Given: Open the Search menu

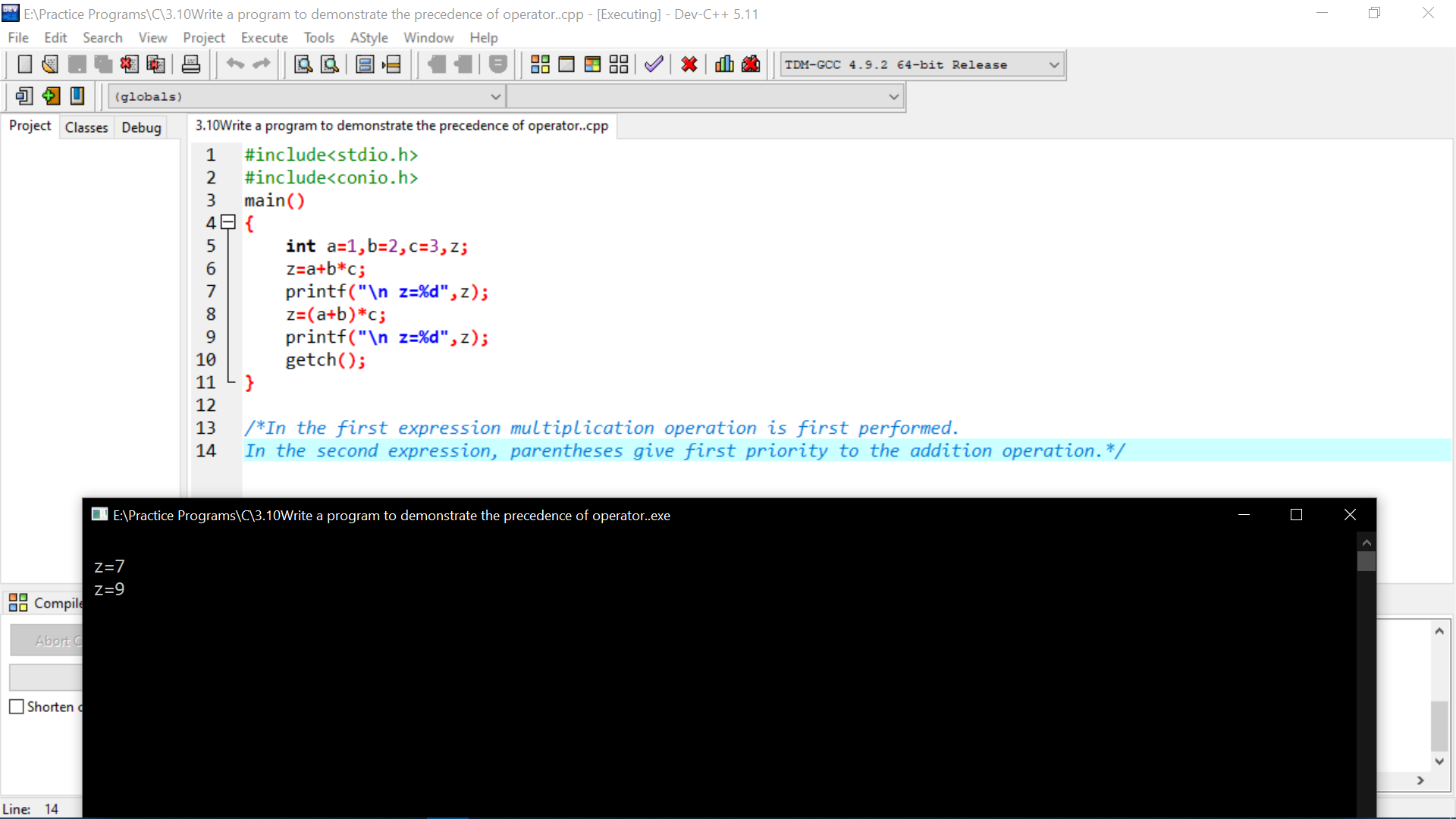Looking at the screenshot, I should tap(102, 37).
